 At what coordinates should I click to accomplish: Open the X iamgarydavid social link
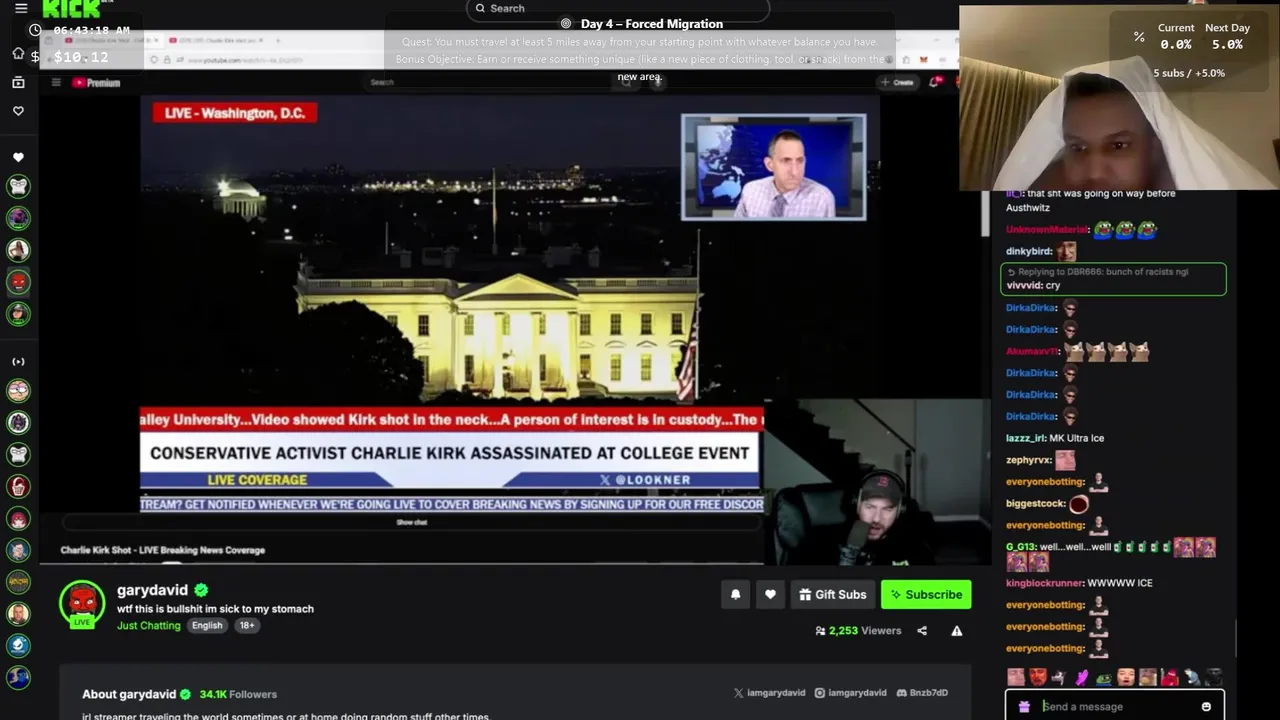[x=769, y=692]
